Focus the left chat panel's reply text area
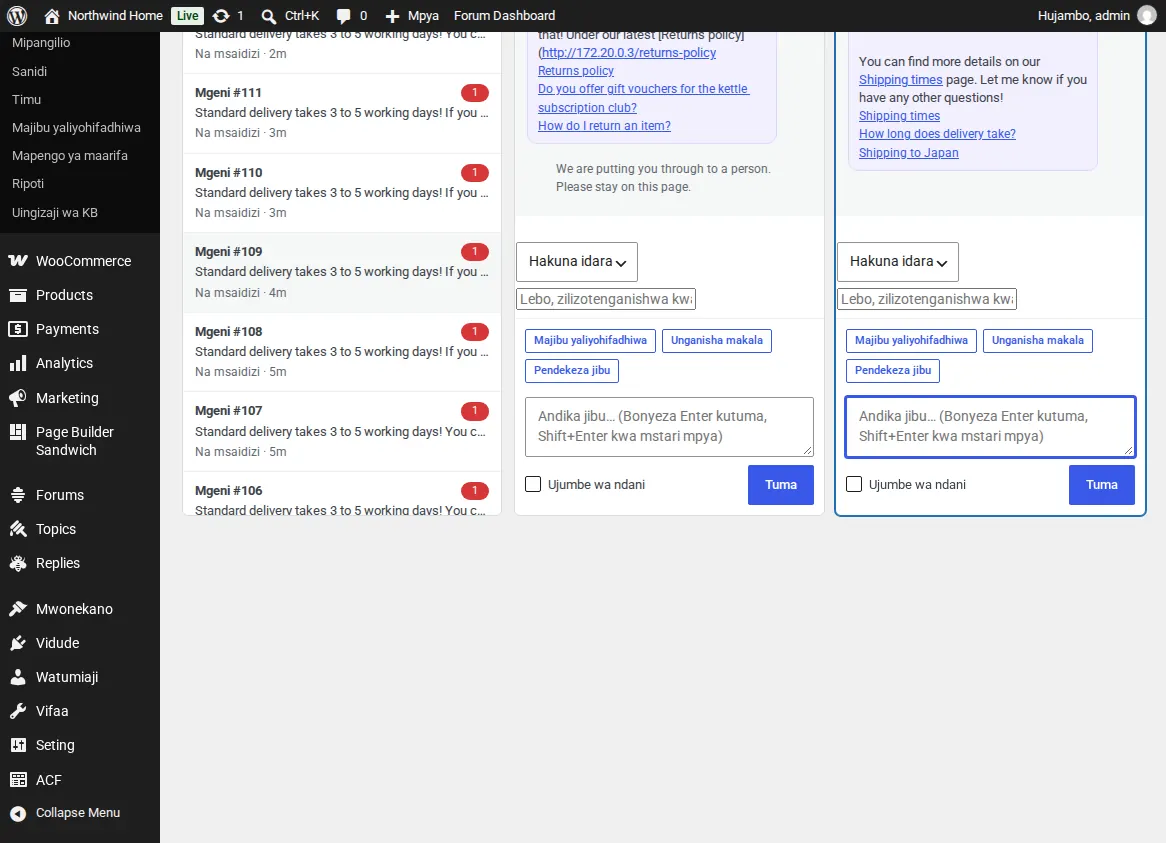This screenshot has height=843, width=1166. (669, 427)
